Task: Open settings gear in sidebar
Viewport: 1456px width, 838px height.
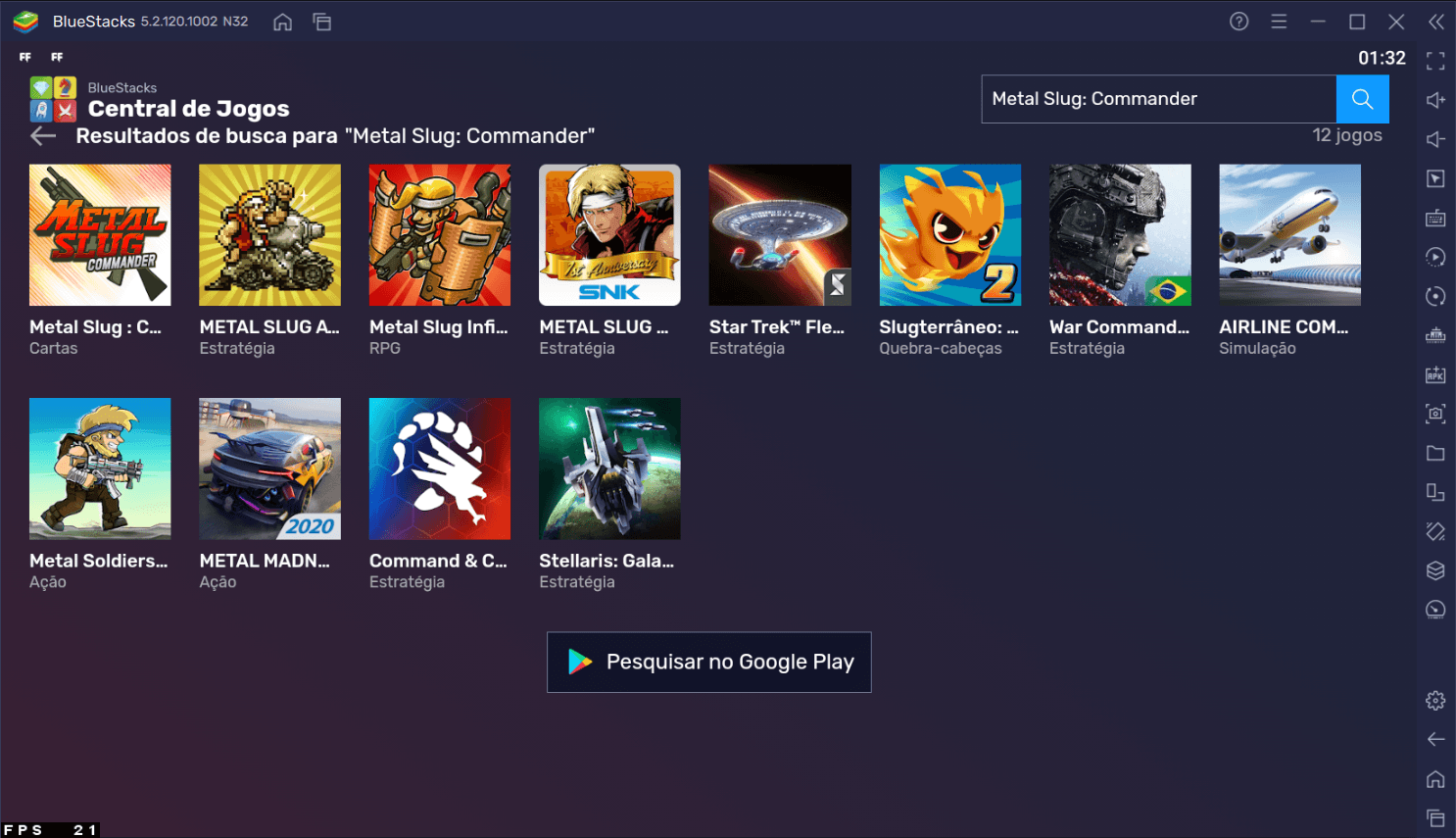Action: coord(1435,701)
